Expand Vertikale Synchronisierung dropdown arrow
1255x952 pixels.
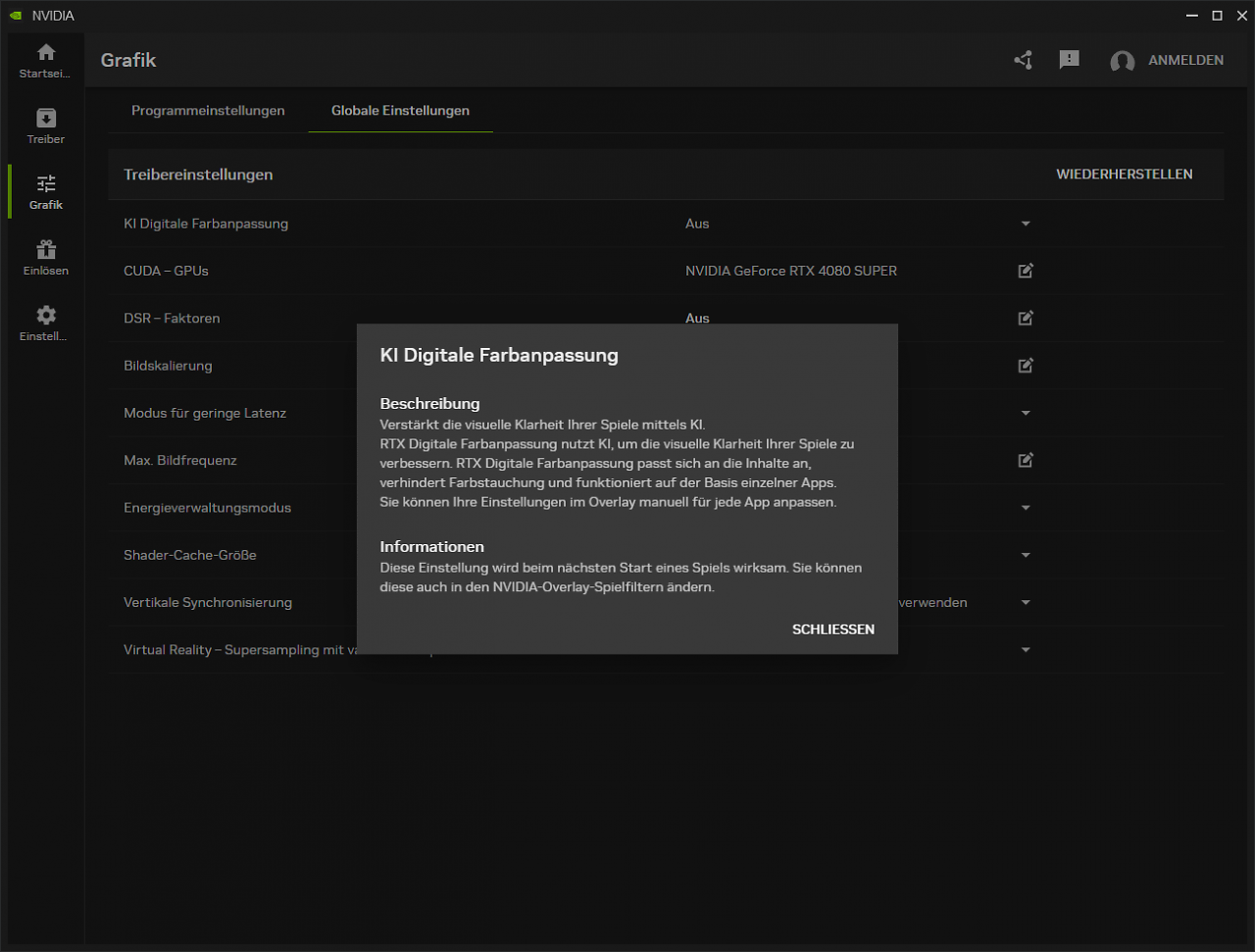tap(1026, 602)
